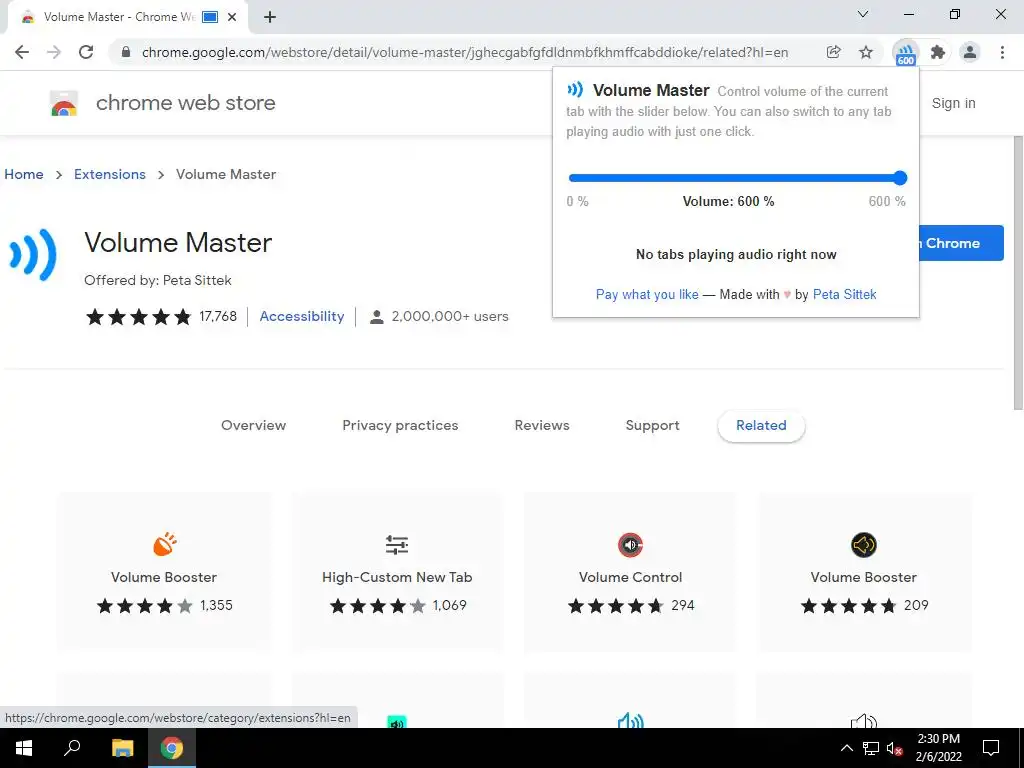
Task: Click the middle of the volume slider track
Action: tap(735, 178)
